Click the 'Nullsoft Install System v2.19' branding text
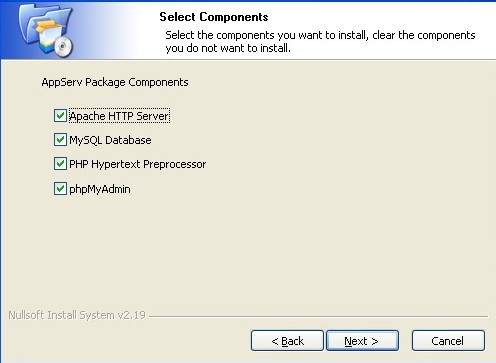 point(77,315)
